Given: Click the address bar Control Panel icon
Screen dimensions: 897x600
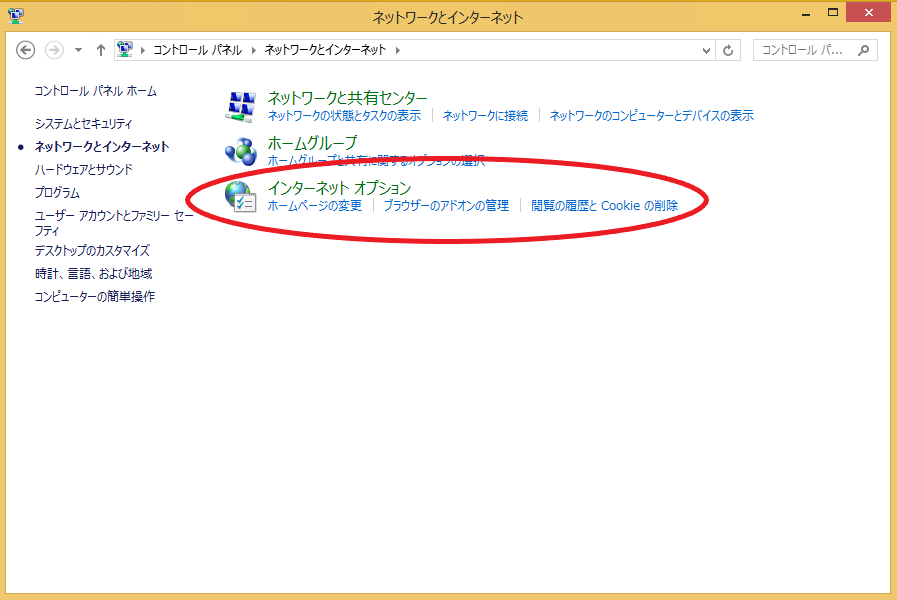Looking at the screenshot, I should click(x=125, y=50).
